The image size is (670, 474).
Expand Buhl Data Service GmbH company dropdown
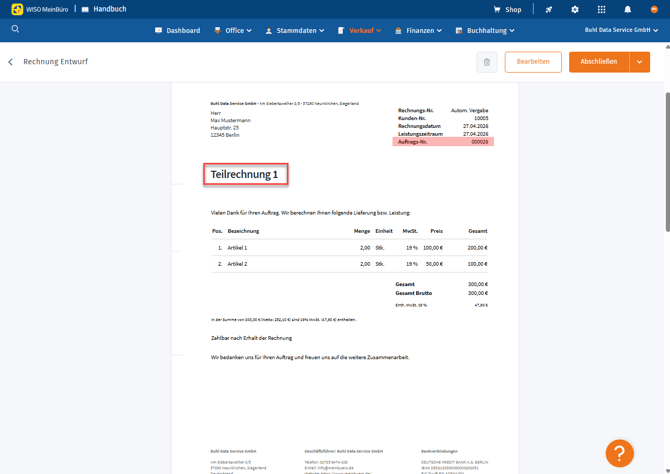(x=621, y=30)
